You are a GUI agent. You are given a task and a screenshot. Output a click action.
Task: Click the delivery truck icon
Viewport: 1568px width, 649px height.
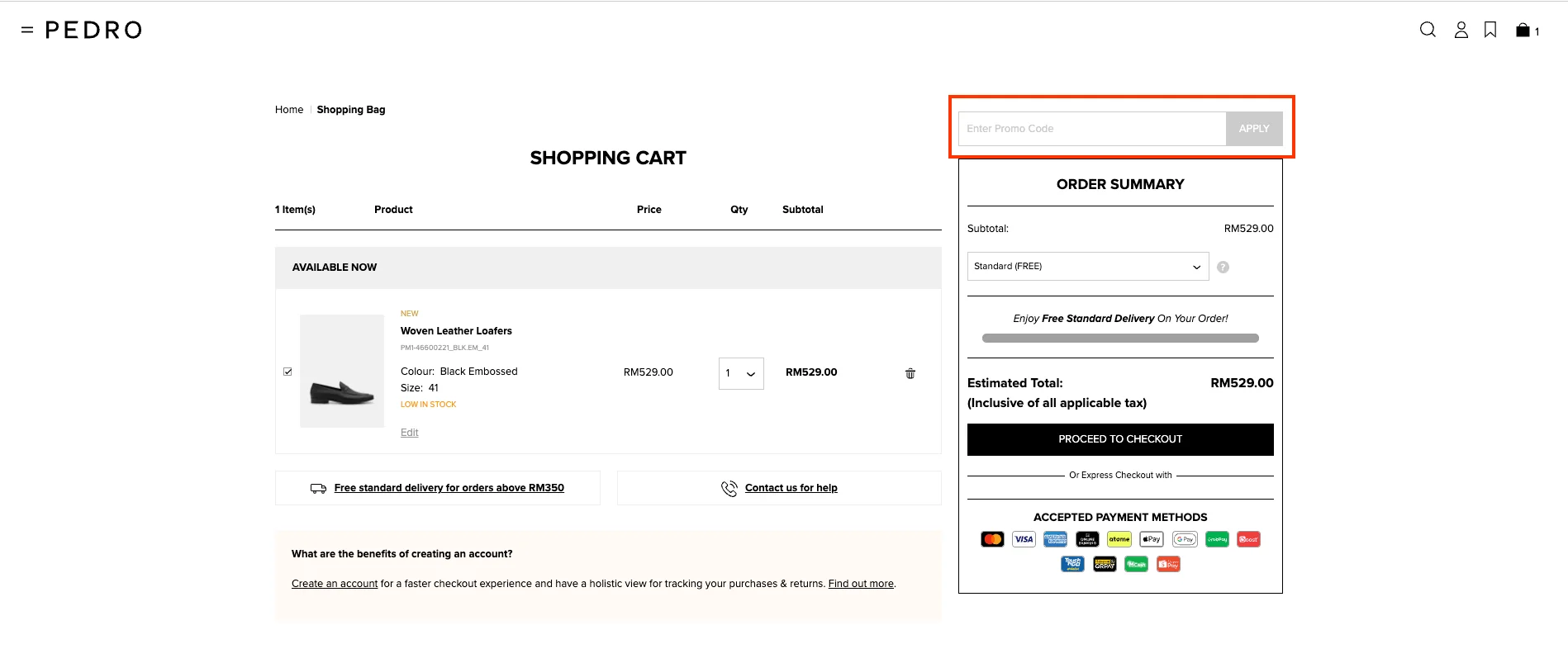coord(318,489)
